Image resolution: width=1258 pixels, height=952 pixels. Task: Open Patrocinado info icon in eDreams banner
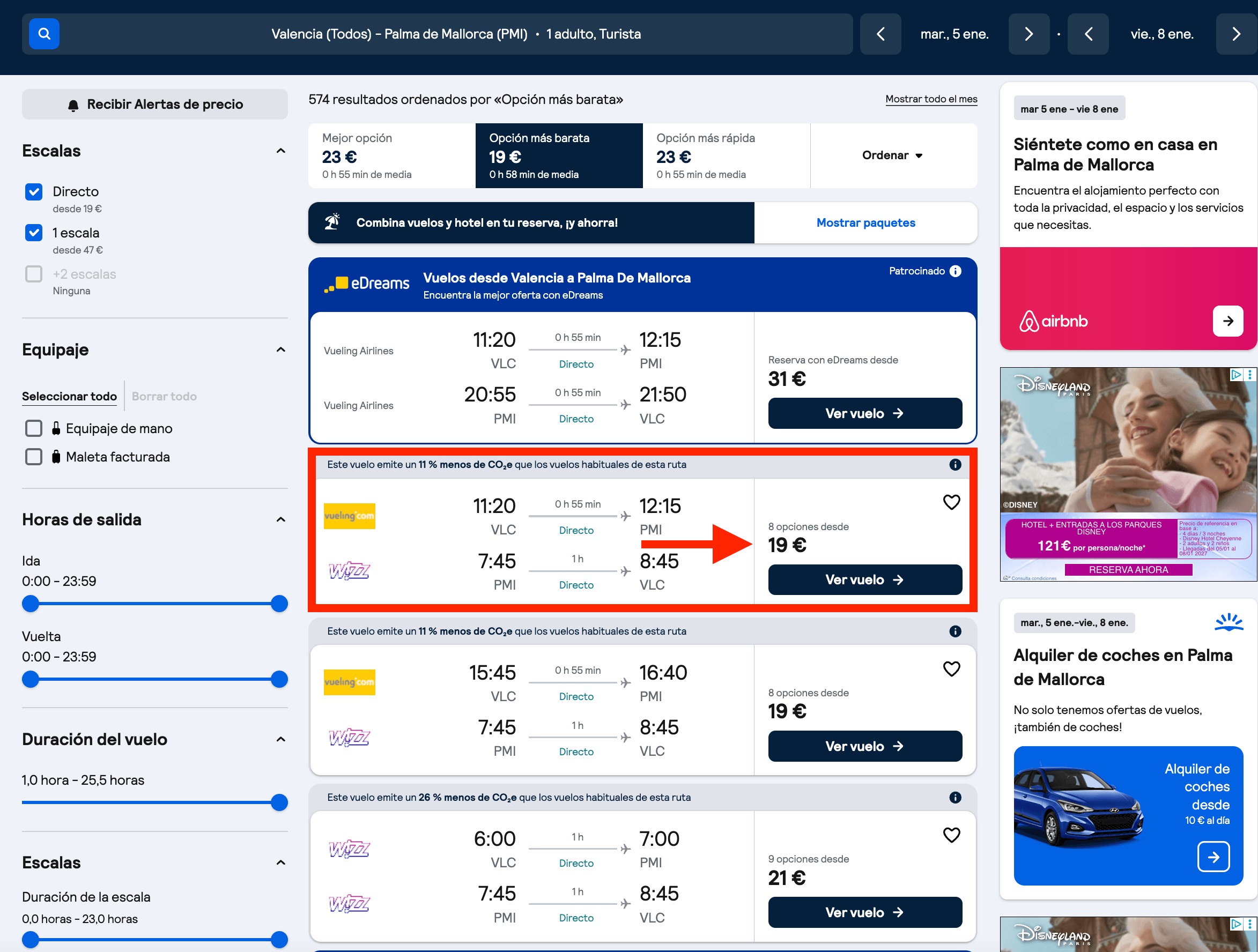coord(956,271)
